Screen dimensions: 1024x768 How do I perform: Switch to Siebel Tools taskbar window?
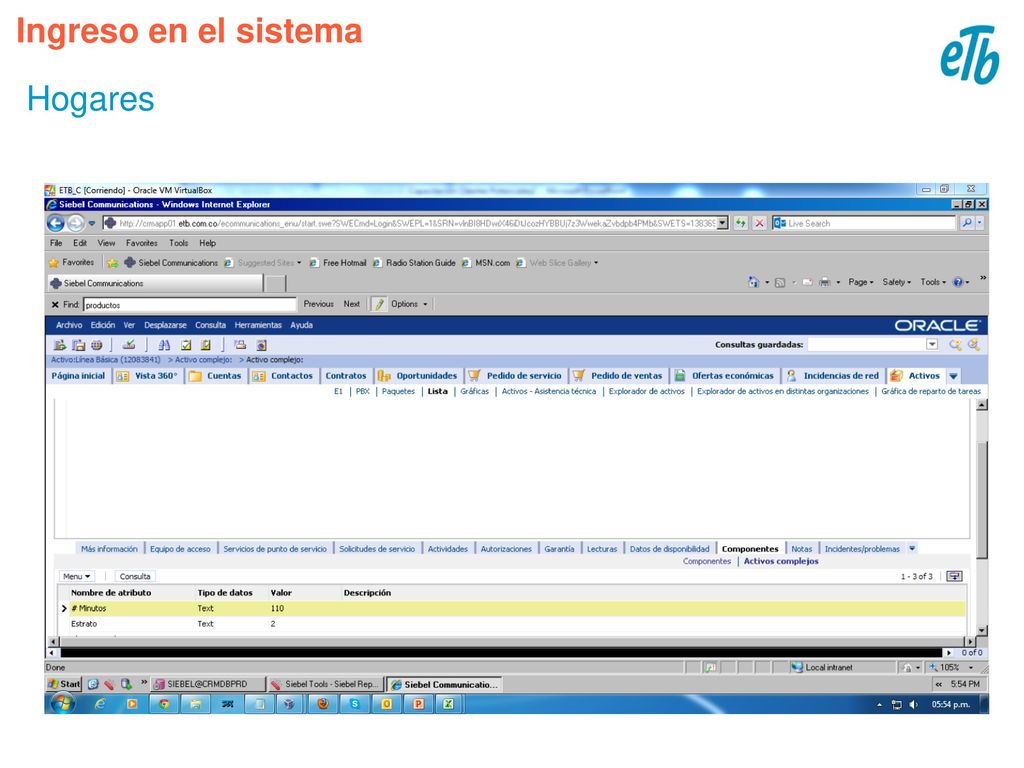[x=325, y=684]
